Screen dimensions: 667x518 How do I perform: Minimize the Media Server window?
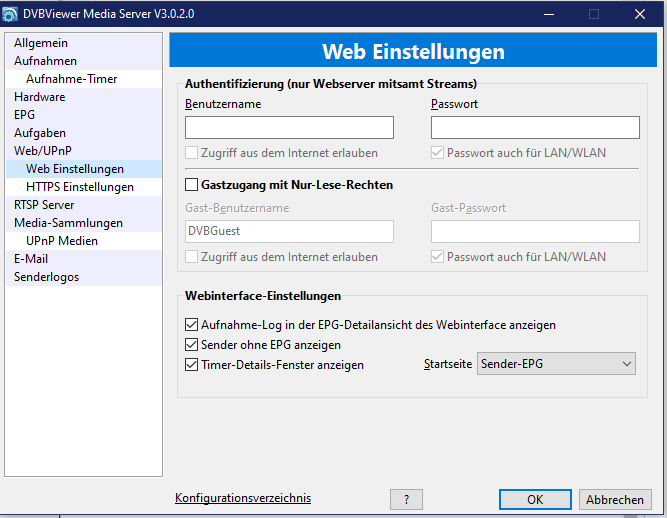tap(549, 14)
